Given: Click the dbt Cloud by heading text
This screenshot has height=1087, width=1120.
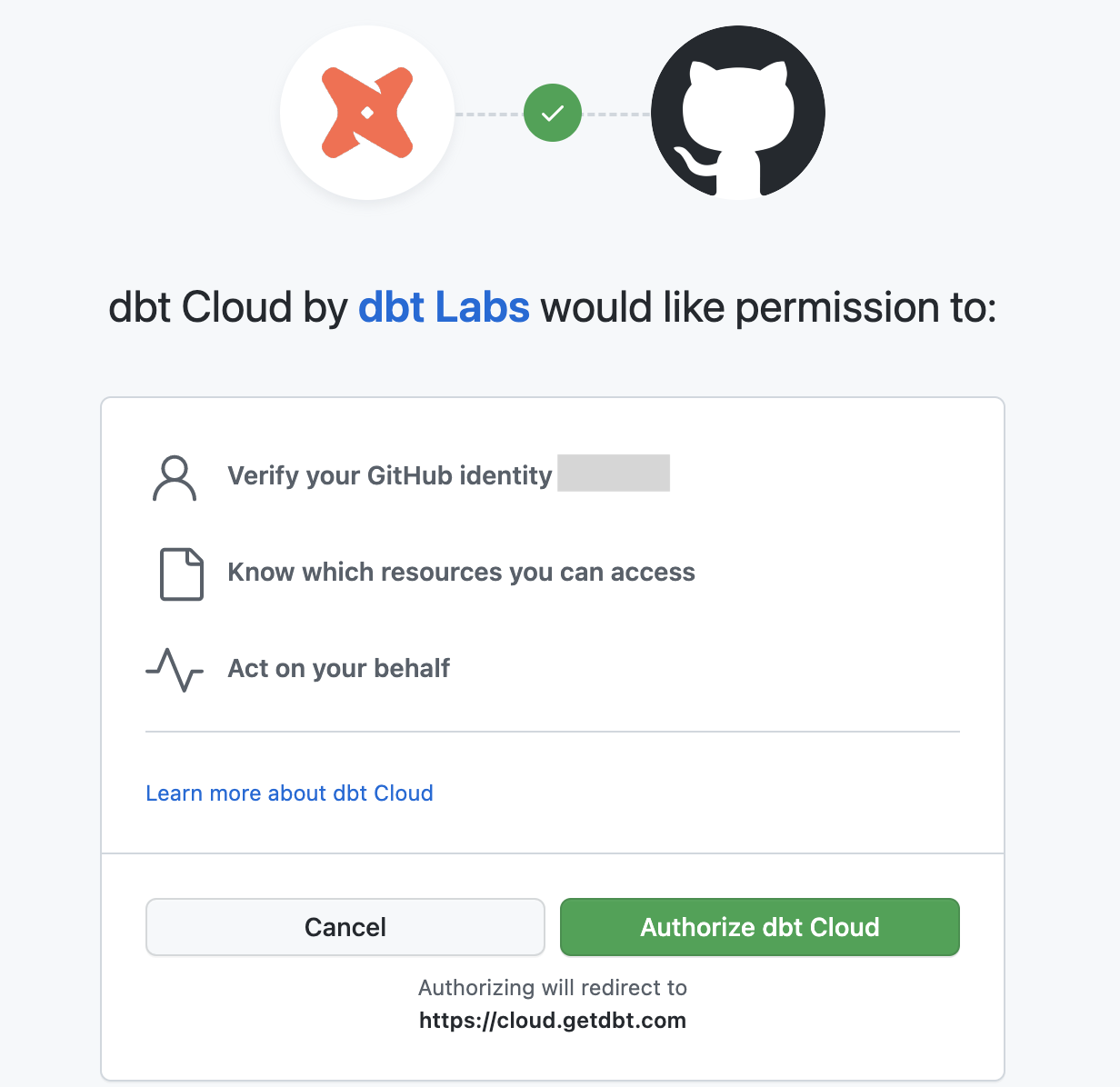Looking at the screenshot, I should pos(228,307).
